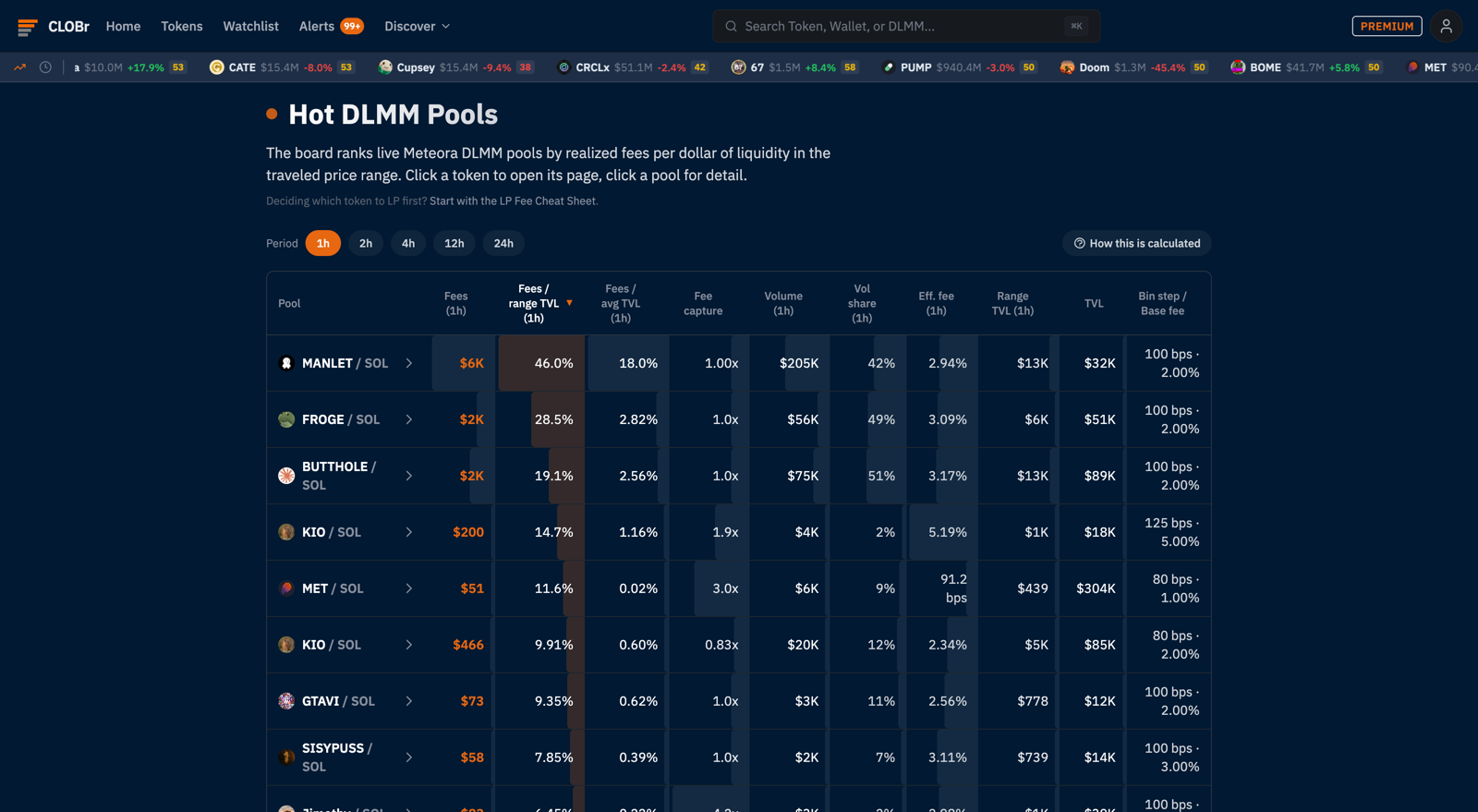Screen dimensions: 1478x812
Task: Click the 99+ alerts badge
Action: click(x=352, y=26)
